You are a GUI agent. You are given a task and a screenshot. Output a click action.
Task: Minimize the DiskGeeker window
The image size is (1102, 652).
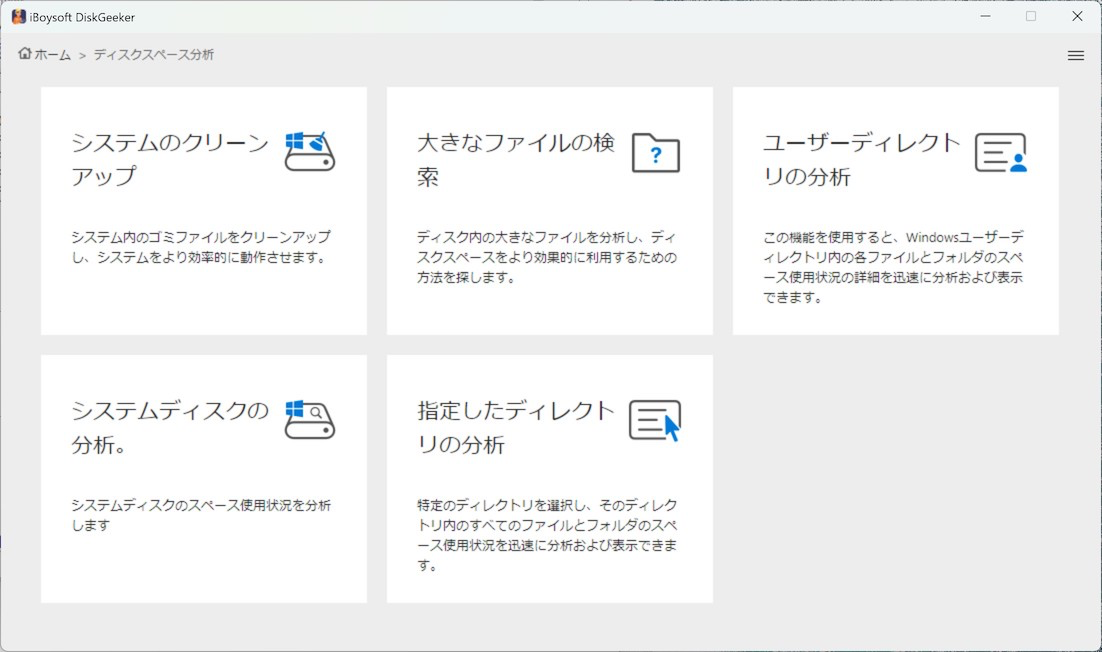(985, 16)
